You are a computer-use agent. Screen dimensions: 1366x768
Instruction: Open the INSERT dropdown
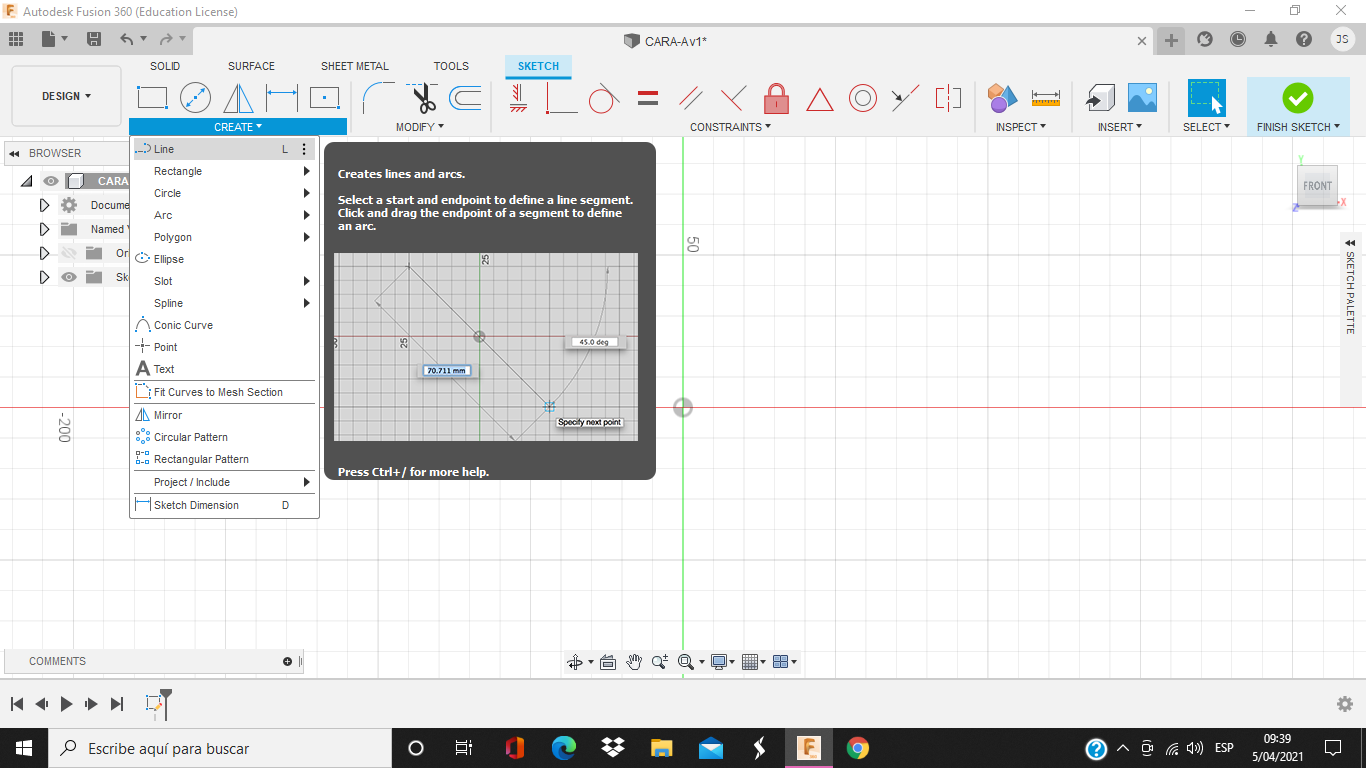tap(1121, 127)
